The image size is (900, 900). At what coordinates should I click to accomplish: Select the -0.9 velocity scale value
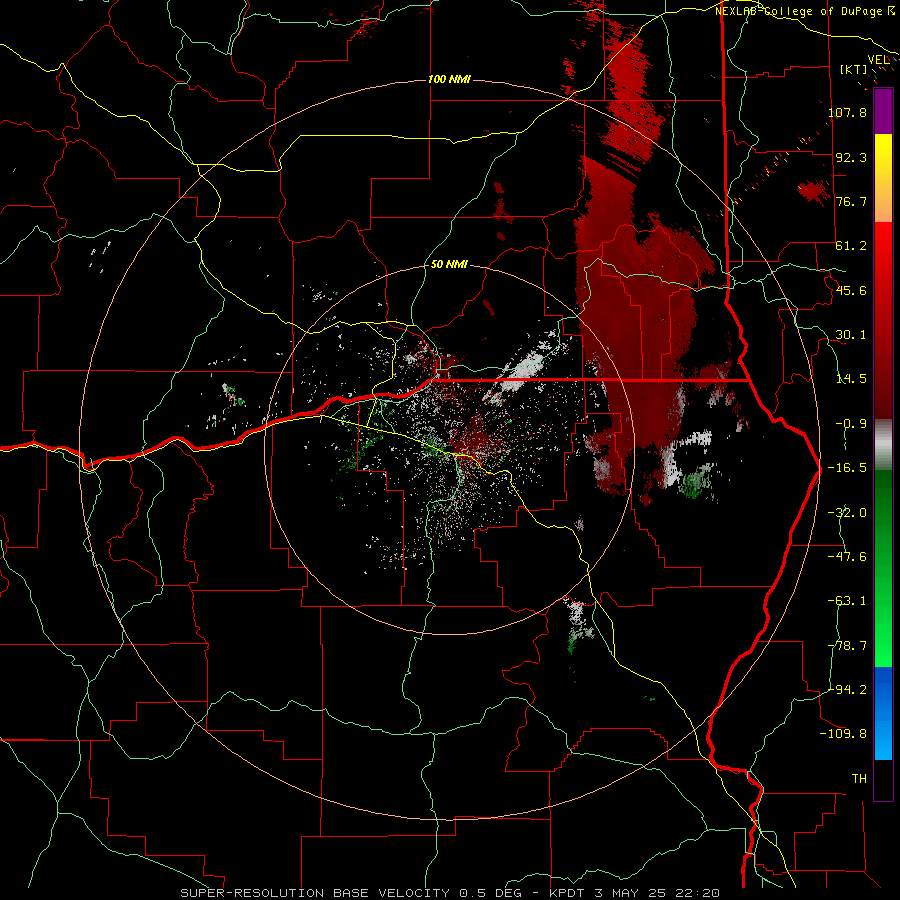(851, 424)
